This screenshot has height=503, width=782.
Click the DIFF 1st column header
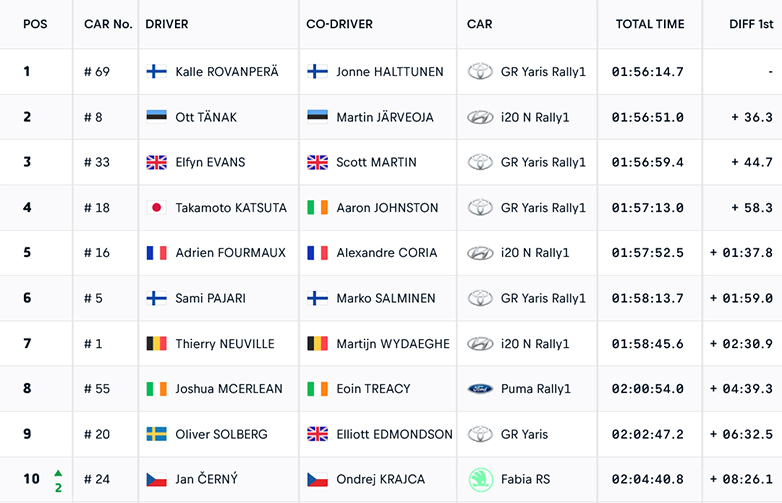click(744, 24)
